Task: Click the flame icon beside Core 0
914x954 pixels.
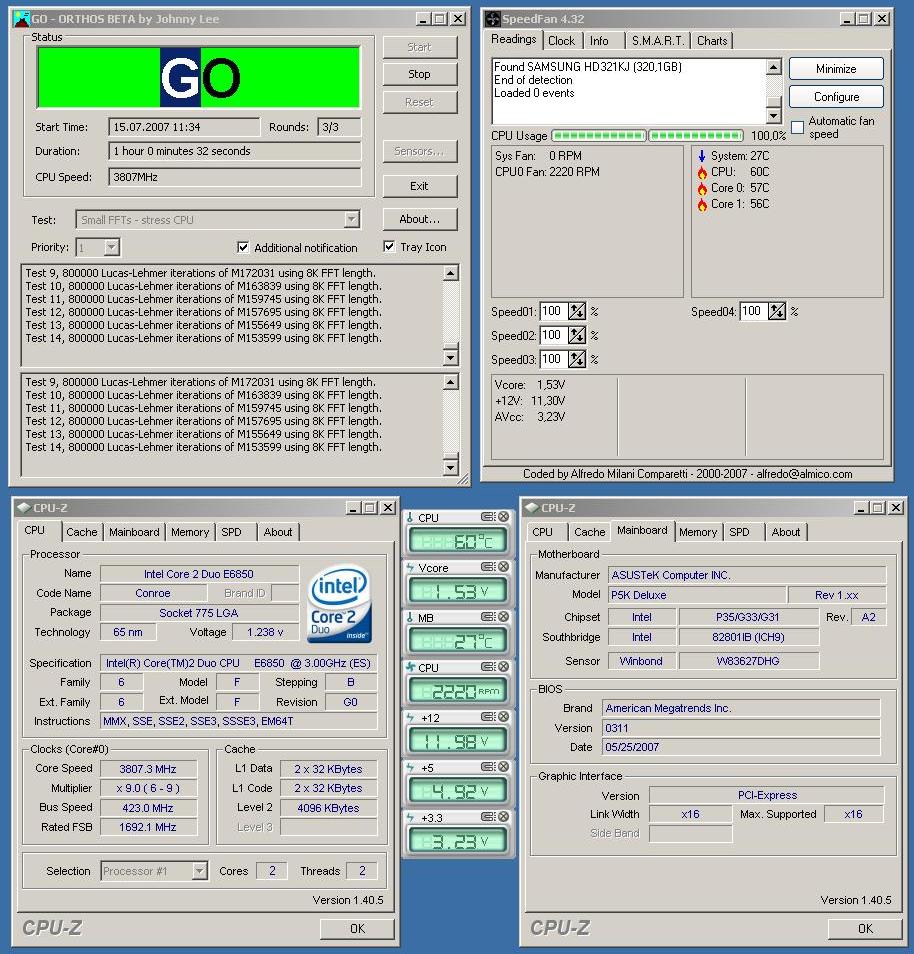Action: (702, 188)
